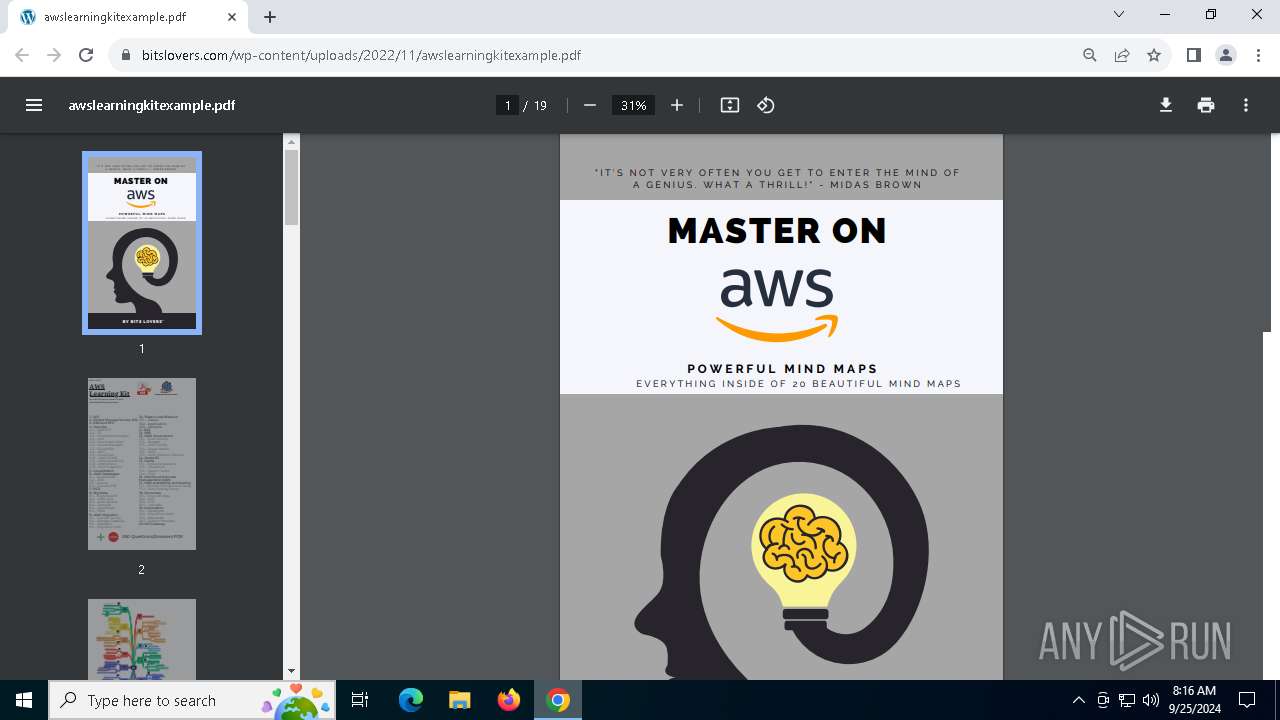Open the Windows Start menu

[x=24, y=700]
